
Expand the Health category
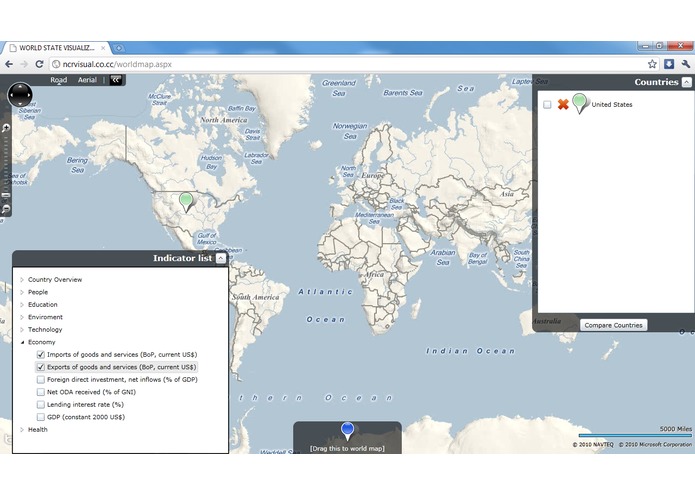pos(22,429)
